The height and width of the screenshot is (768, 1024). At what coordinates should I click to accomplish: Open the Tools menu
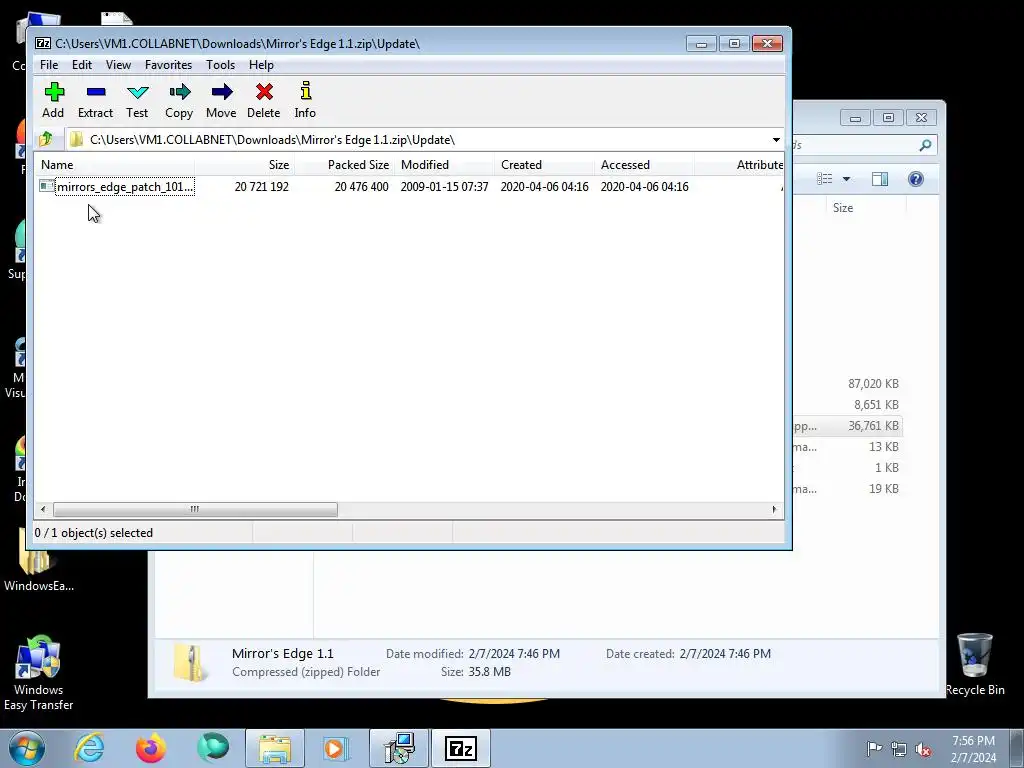(220, 65)
